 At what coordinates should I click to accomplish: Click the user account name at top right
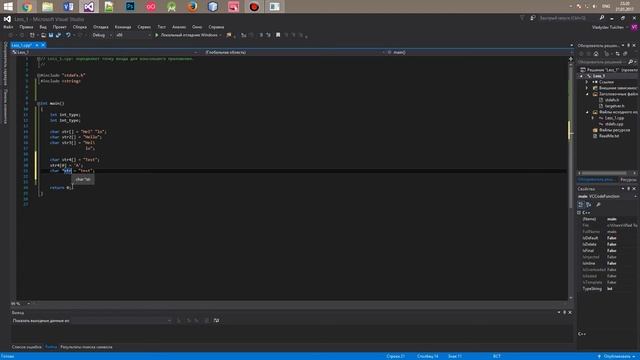(x=608, y=27)
